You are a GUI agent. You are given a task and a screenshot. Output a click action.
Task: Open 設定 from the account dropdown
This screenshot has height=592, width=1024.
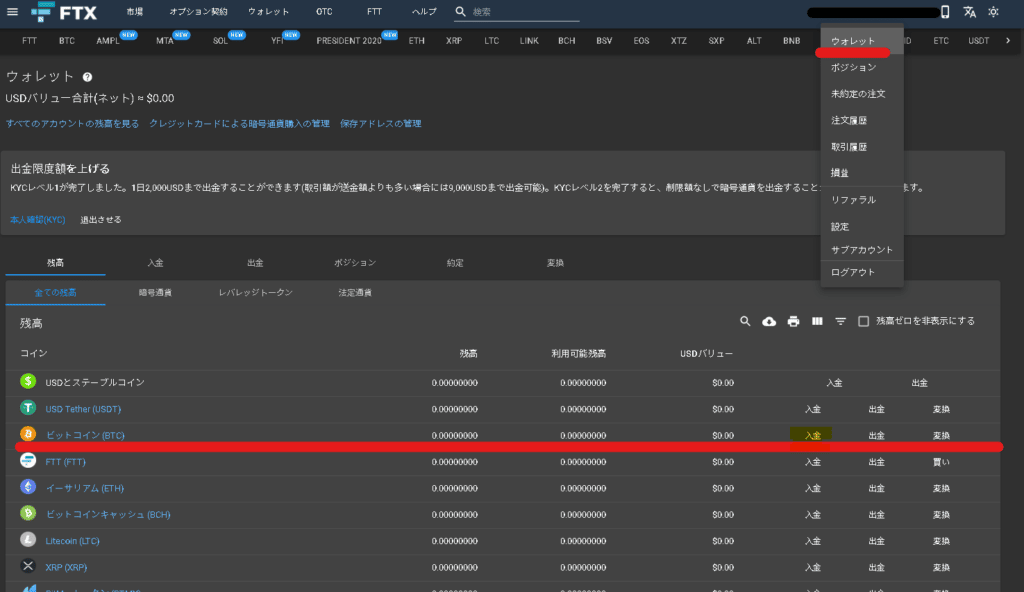(840, 227)
